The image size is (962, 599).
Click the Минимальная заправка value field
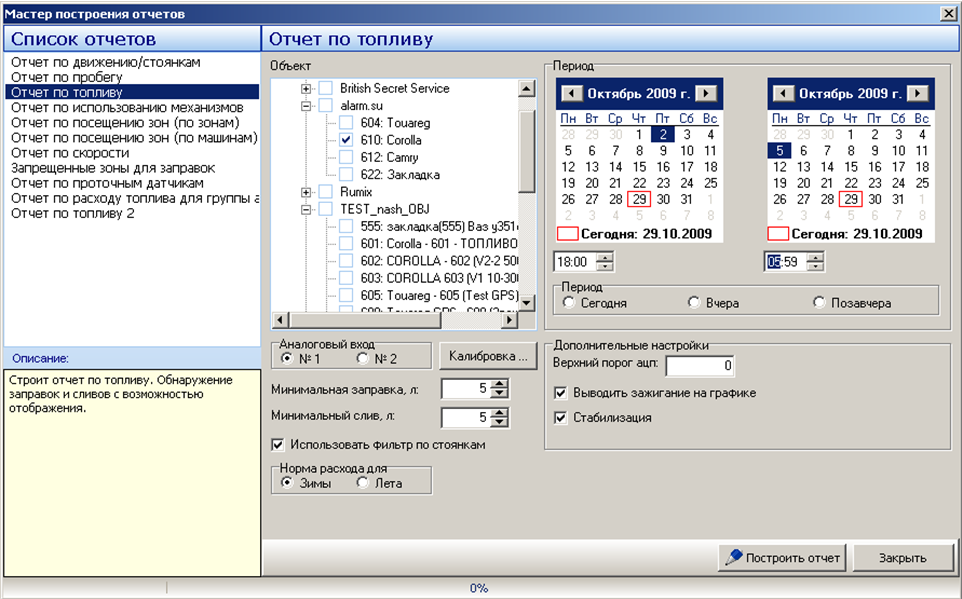pos(466,388)
